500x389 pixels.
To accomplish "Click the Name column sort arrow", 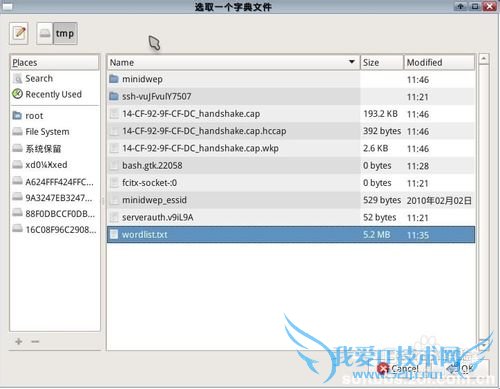I will coord(351,62).
